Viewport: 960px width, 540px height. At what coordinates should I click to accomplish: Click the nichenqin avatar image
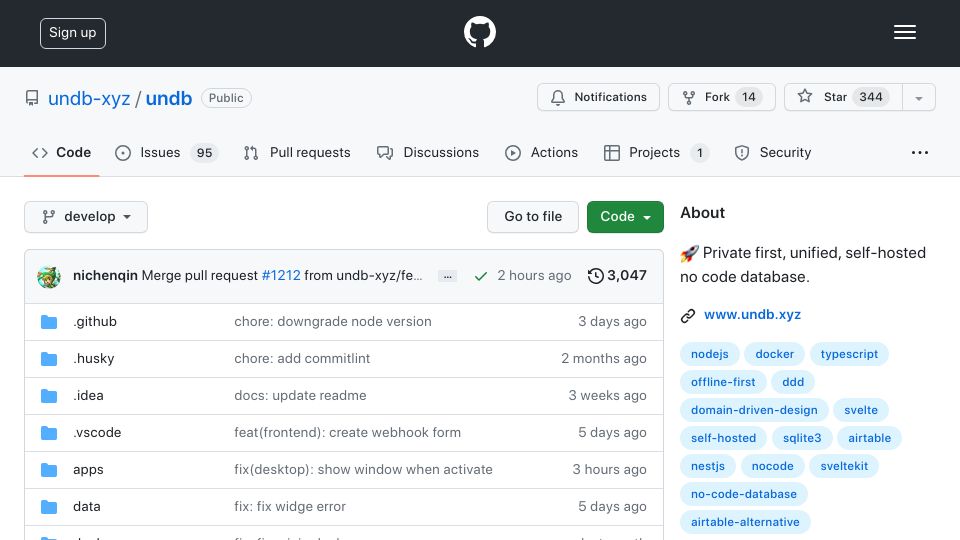[49, 276]
